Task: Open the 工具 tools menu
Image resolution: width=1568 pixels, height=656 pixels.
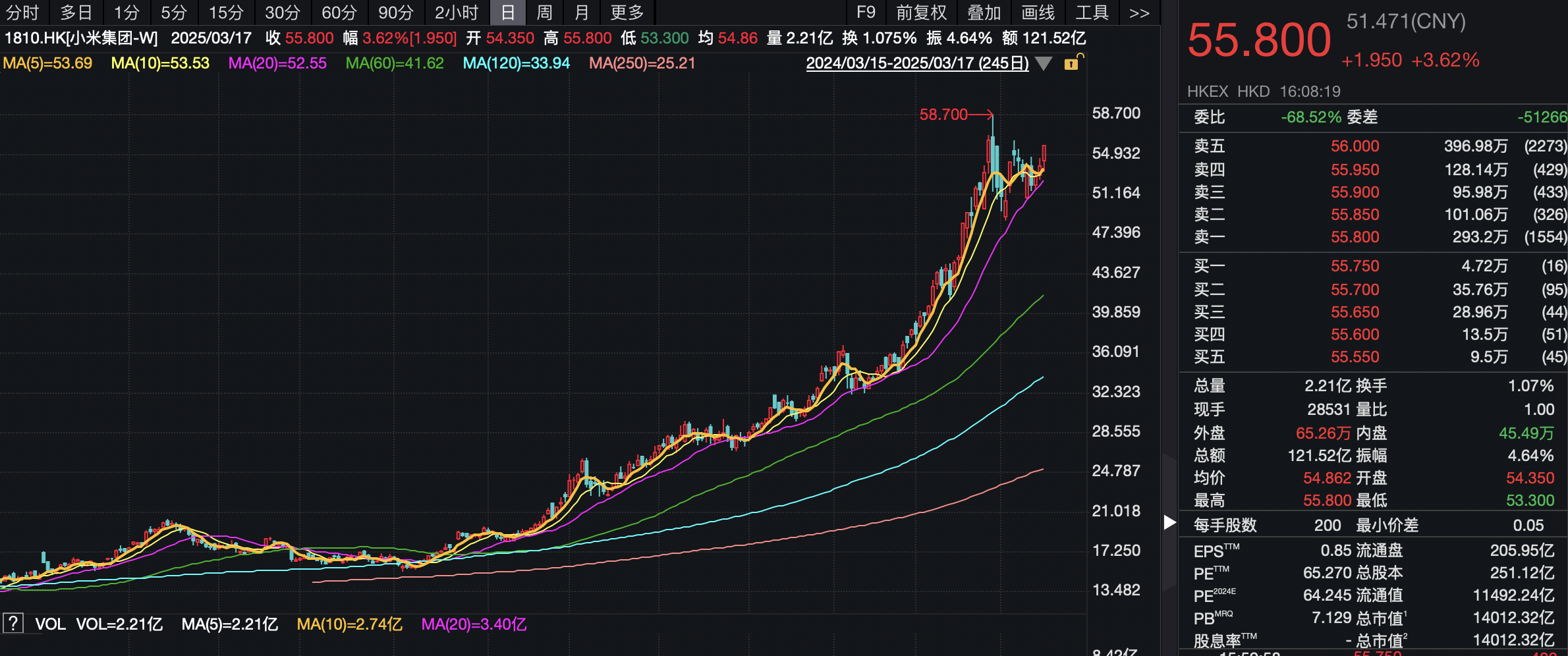Action: pos(1093,12)
